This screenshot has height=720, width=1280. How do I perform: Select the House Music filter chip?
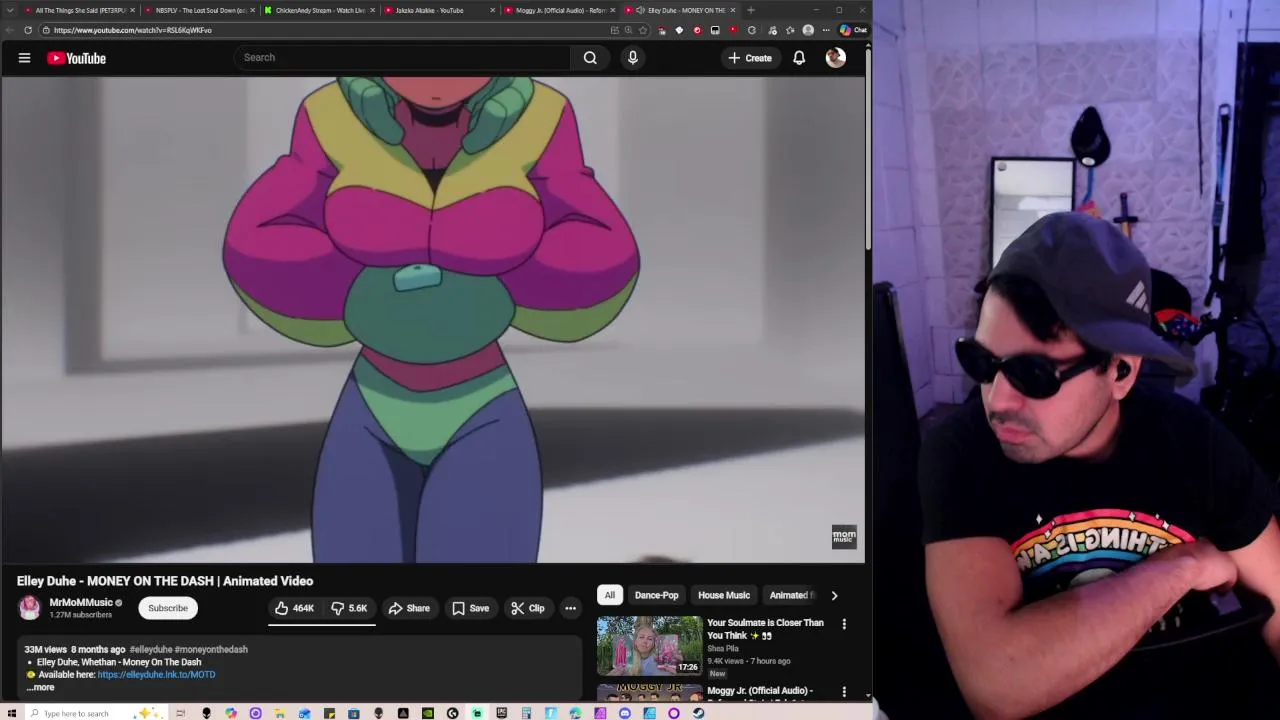(x=724, y=595)
